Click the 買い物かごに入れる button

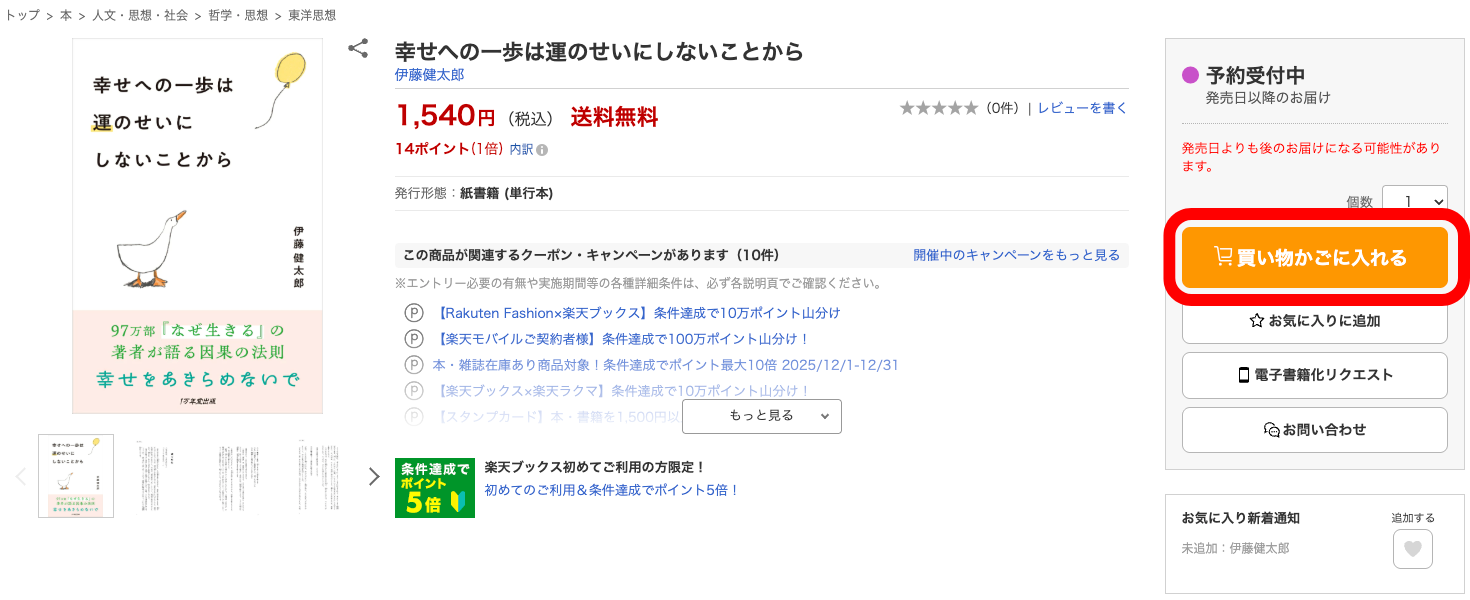[1315, 256]
